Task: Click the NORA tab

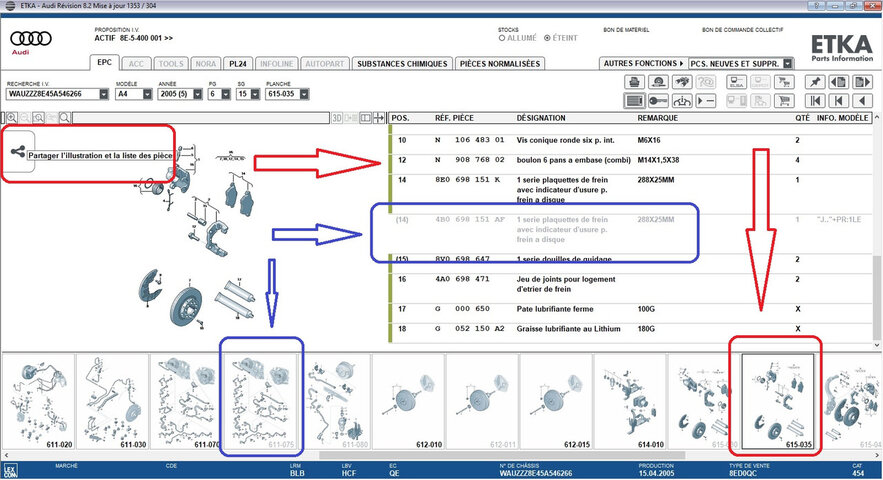Action: (206, 64)
